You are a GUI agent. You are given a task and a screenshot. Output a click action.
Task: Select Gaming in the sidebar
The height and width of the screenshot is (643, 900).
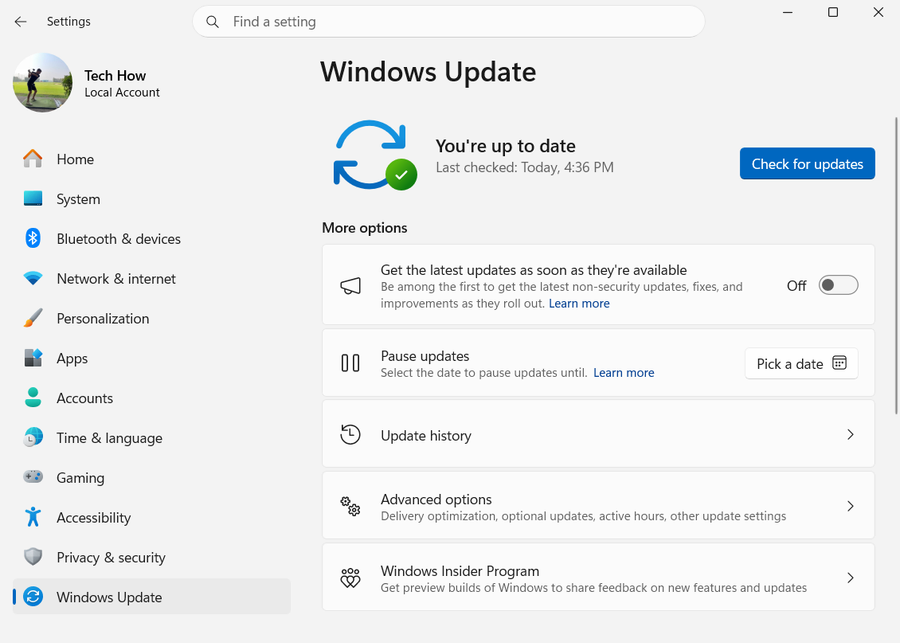tap(152, 478)
